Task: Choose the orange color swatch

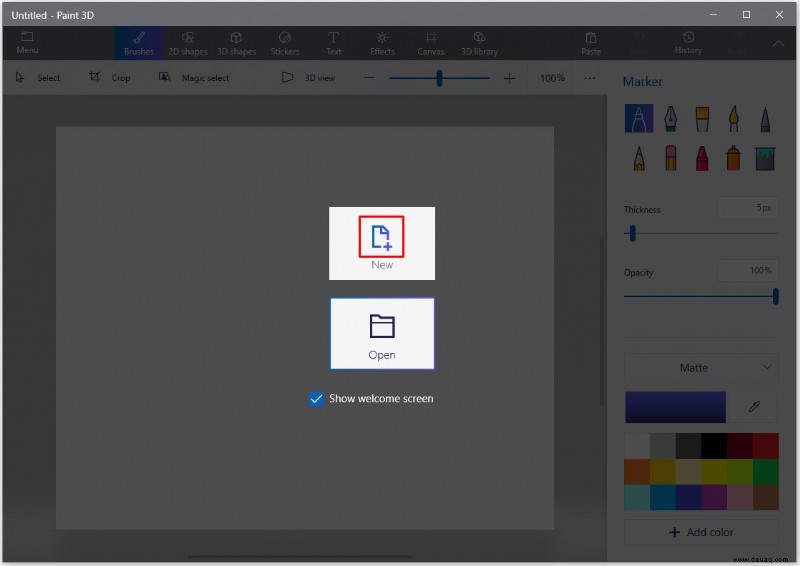Action: [x=637, y=471]
